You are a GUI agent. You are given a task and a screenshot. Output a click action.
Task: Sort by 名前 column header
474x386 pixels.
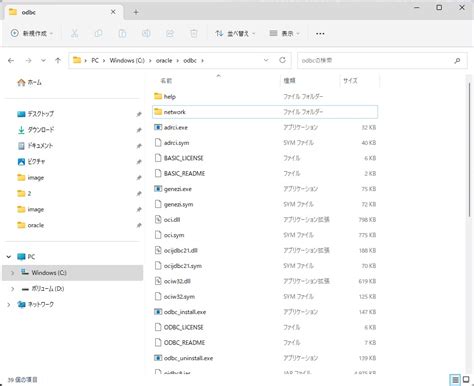(166, 81)
